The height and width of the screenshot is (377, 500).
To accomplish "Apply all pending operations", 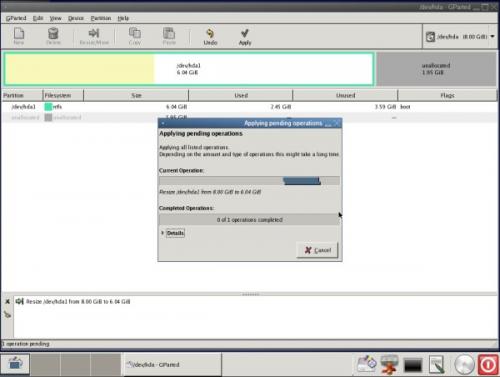I will (x=245, y=36).
